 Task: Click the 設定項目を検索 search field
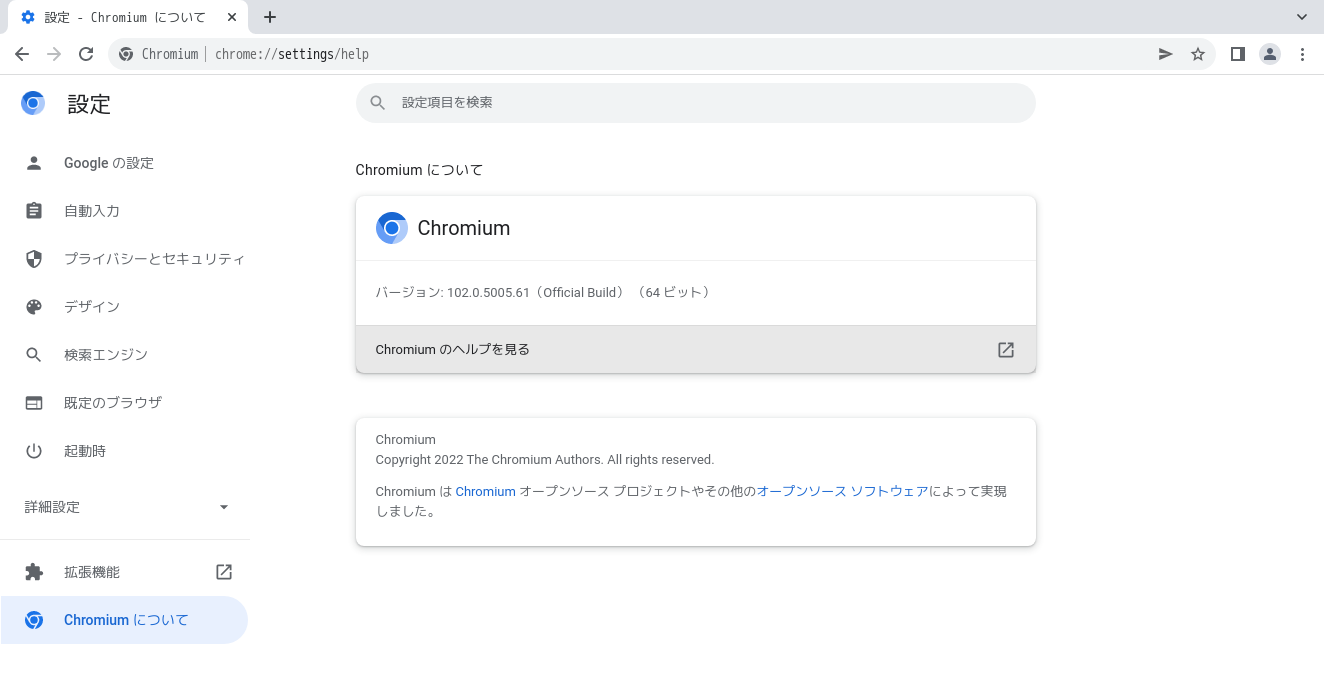click(x=696, y=103)
